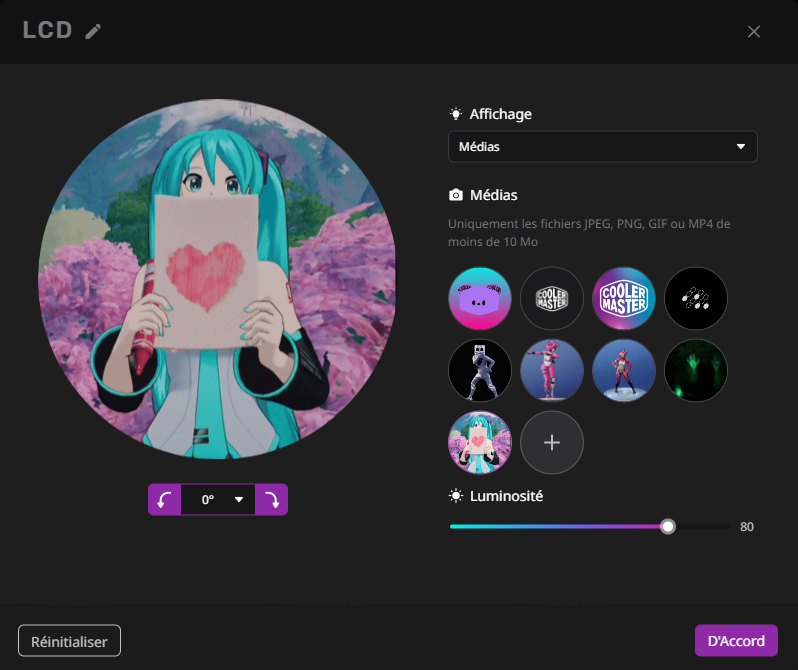Select the Hatsune Miku heart paper thumbnail

(479, 442)
